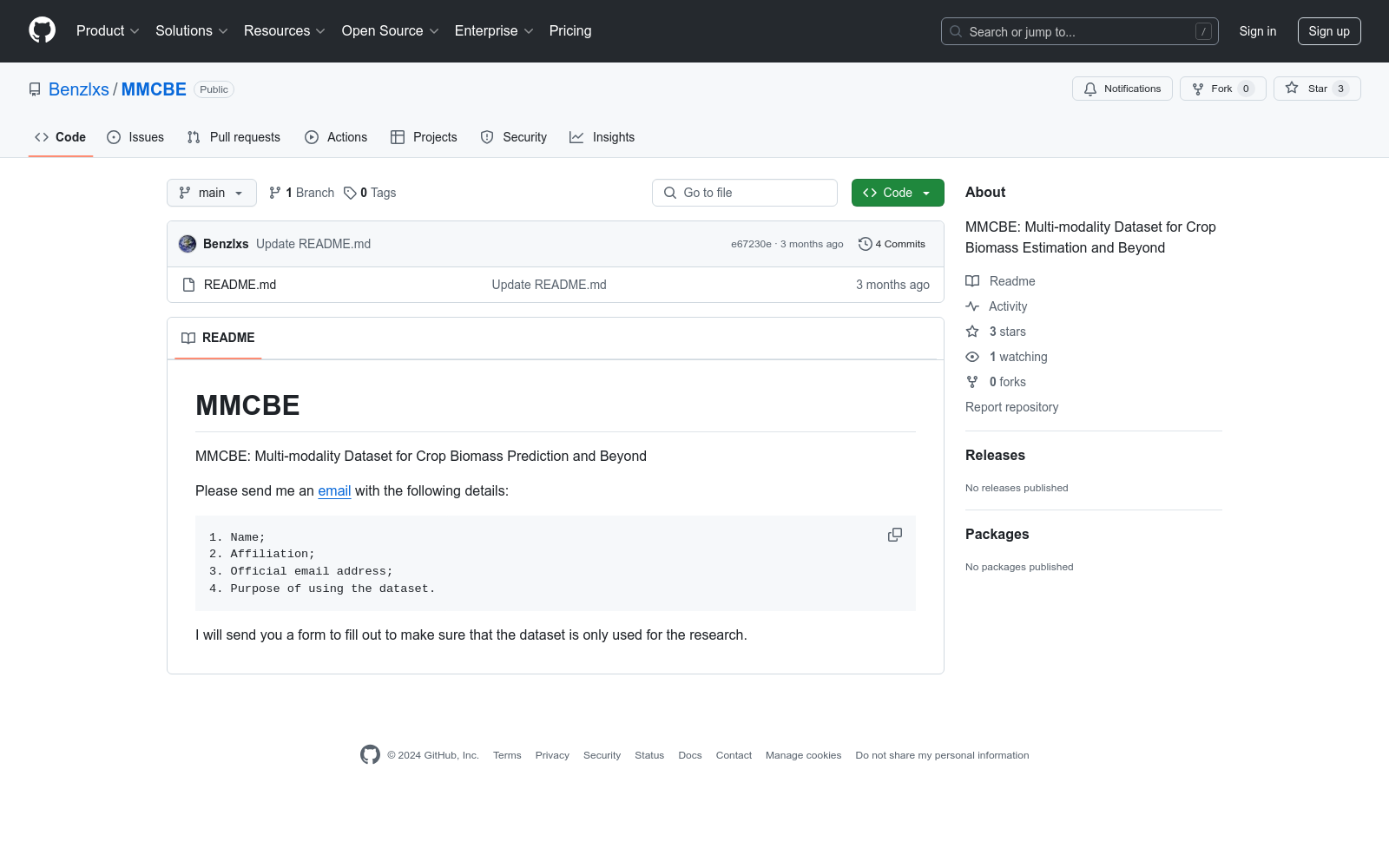The height and width of the screenshot is (868, 1389).
Task: Click the footer GitHub logo
Action: [371, 755]
